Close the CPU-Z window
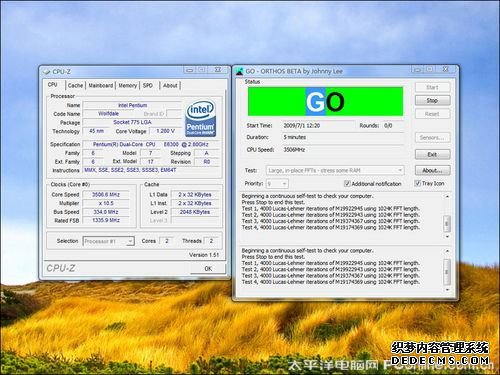This screenshot has height=375, width=500. tap(218, 70)
